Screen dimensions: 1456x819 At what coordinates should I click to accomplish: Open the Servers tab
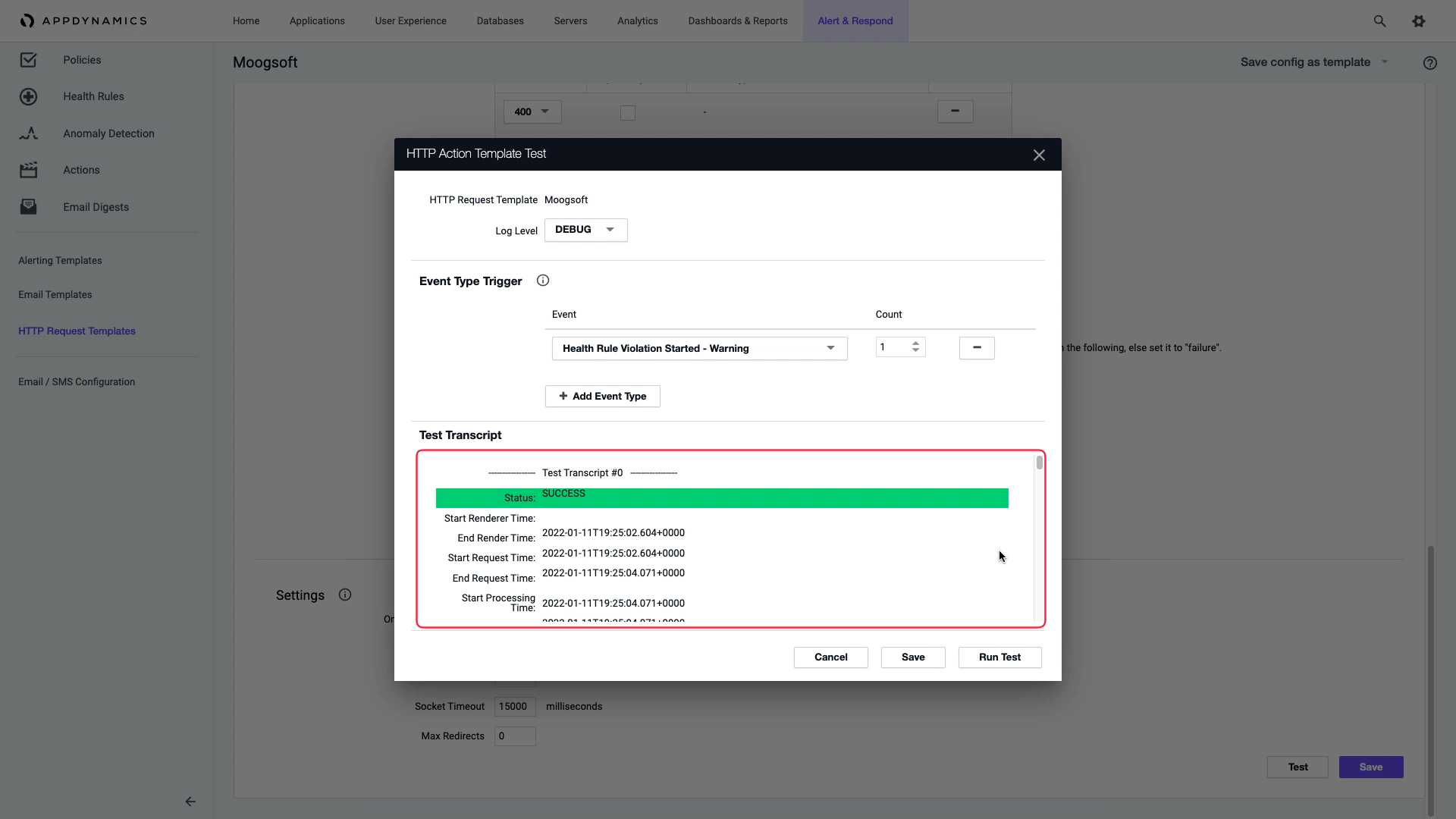pos(570,21)
